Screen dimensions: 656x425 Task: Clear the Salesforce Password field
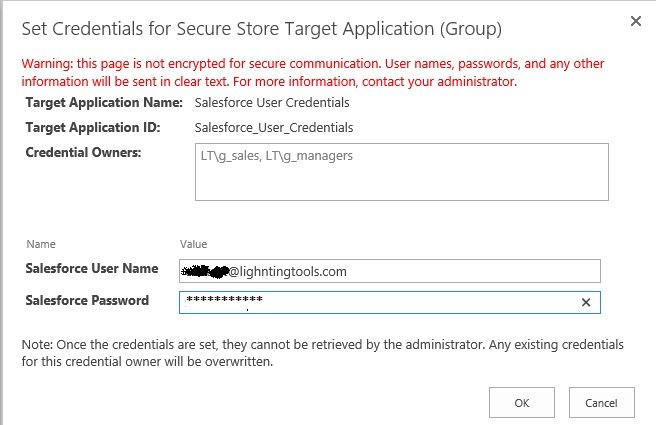pos(586,302)
